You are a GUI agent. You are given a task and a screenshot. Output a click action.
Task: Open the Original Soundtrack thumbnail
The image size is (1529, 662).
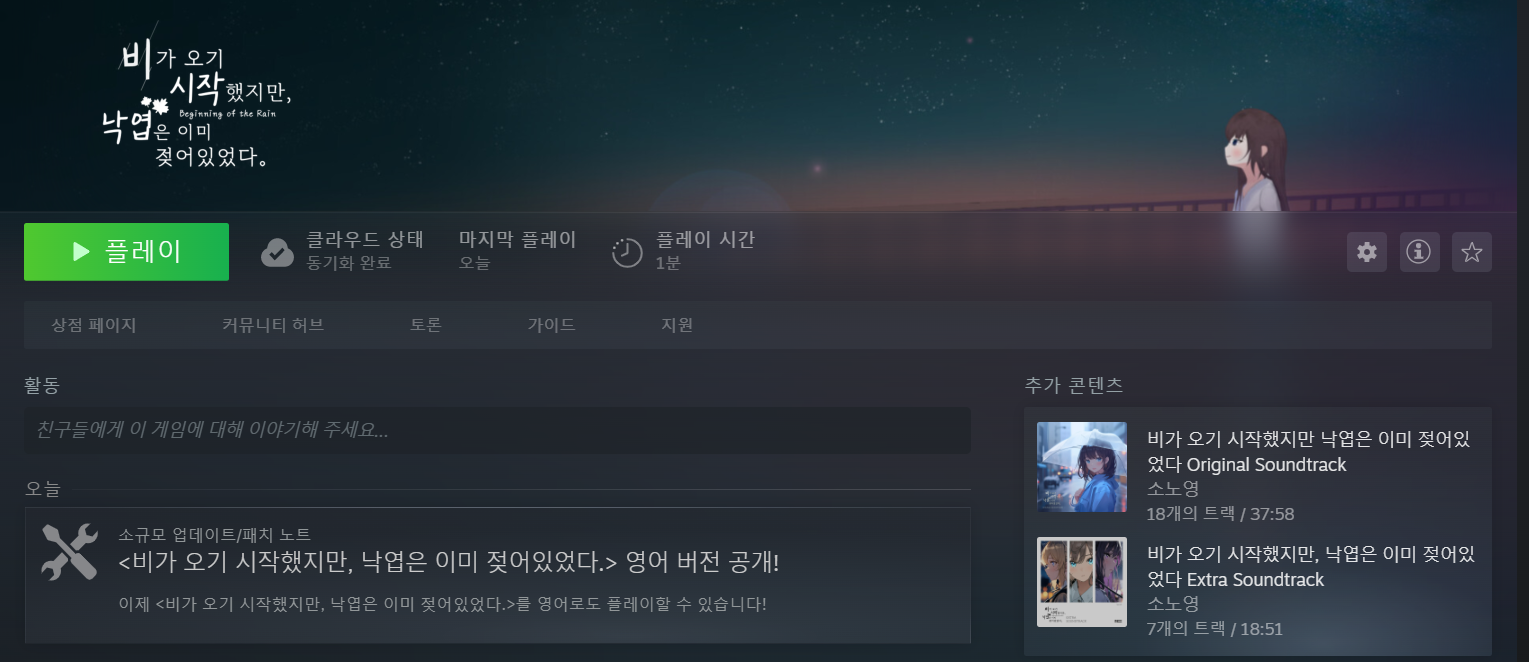pyautogui.click(x=1082, y=467)
